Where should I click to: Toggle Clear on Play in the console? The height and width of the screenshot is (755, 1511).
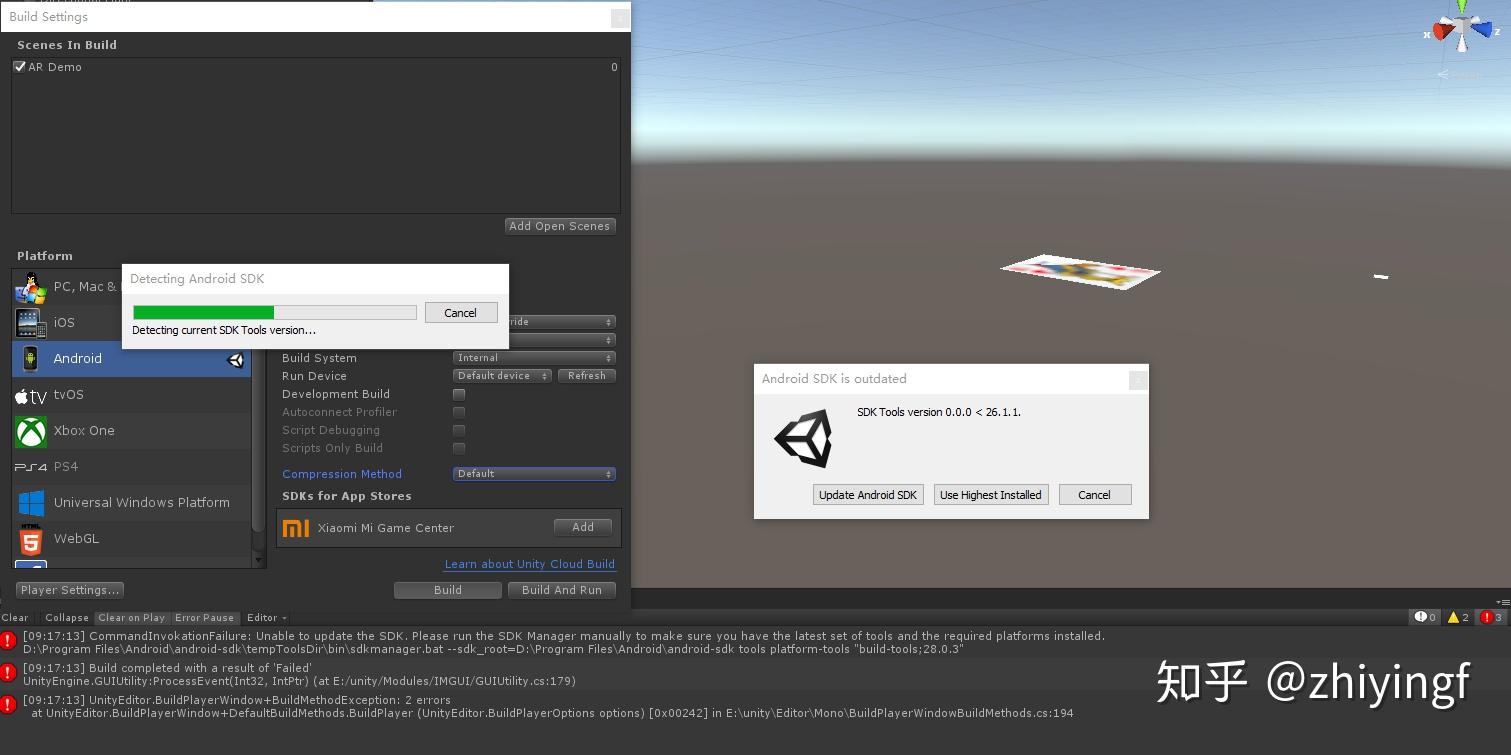(x=131, y=617)
